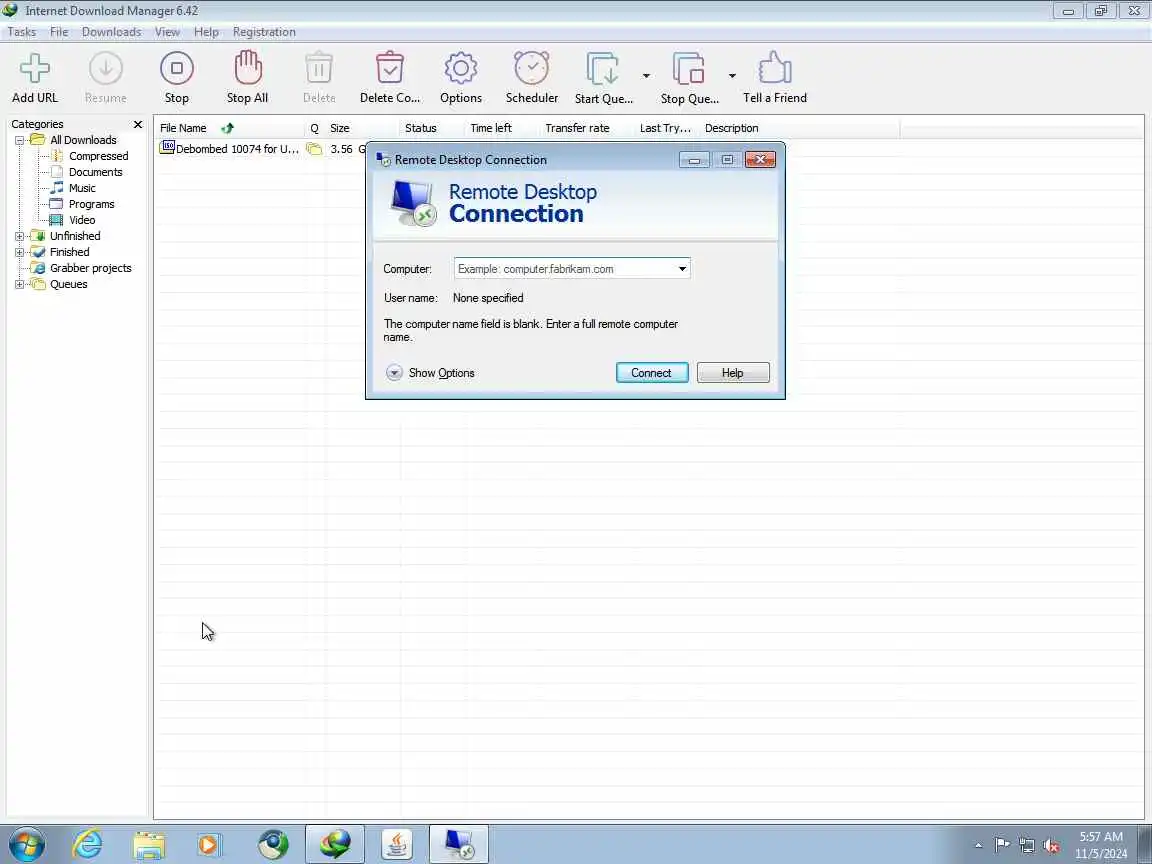1152x864 pixels.
Task: Click the Connect button
Action: point(652,373)
